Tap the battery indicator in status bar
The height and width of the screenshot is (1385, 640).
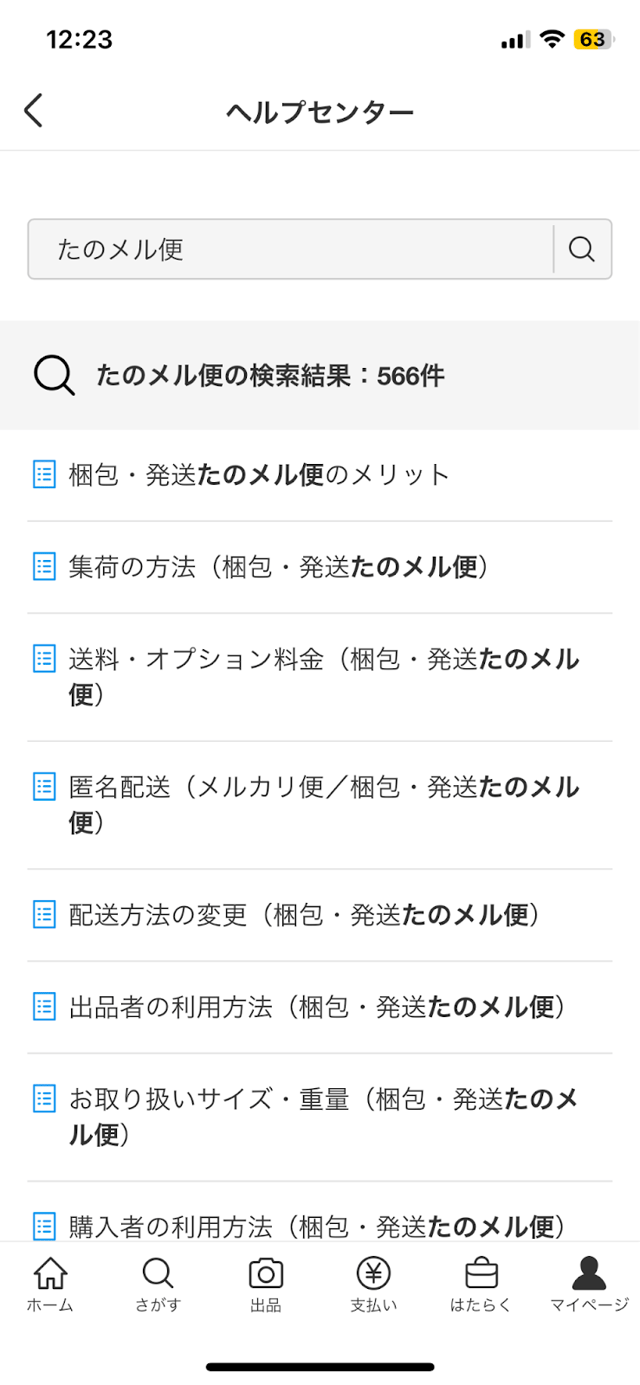pos(591,40)
